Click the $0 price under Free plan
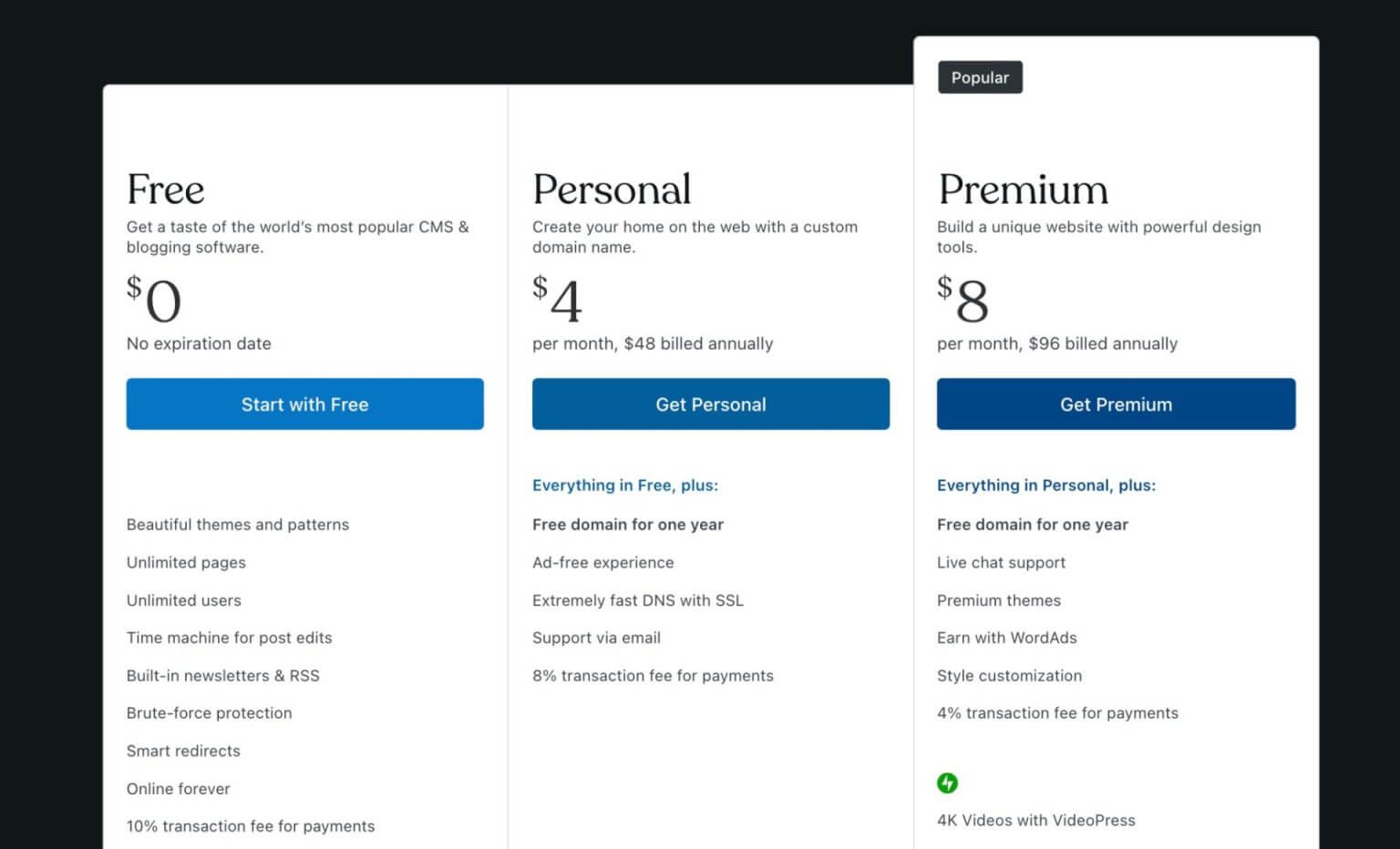The image size is (1400, 849). coord(151,302)
